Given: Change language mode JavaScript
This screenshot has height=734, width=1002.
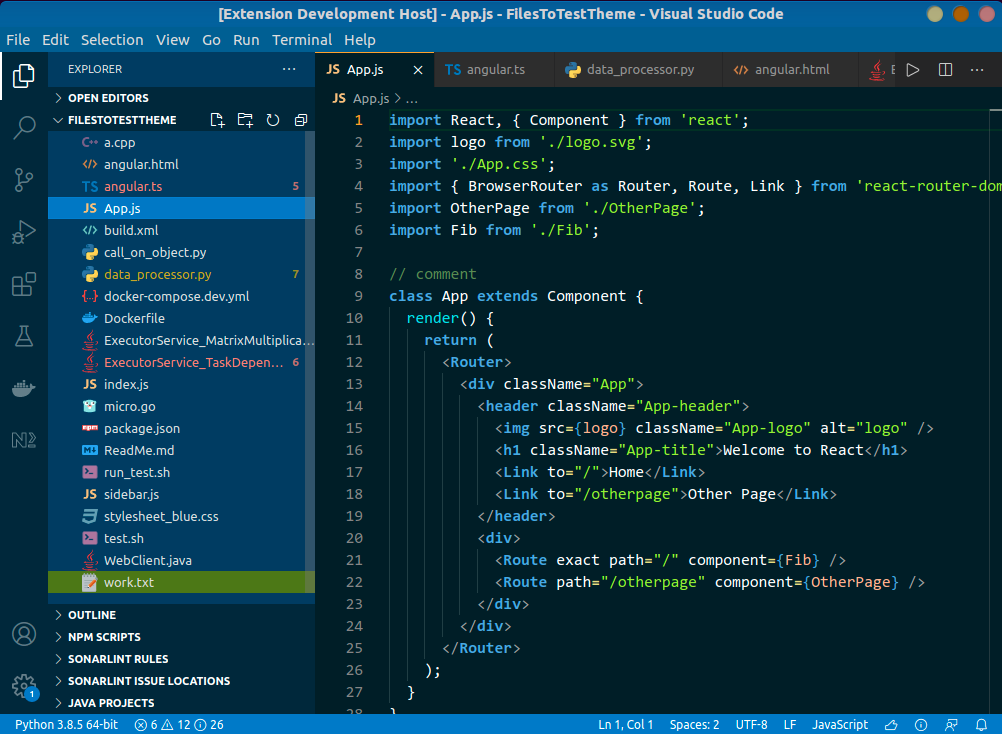Looking at the screenshot, I should pyautogui.click(x=840, y=724).
